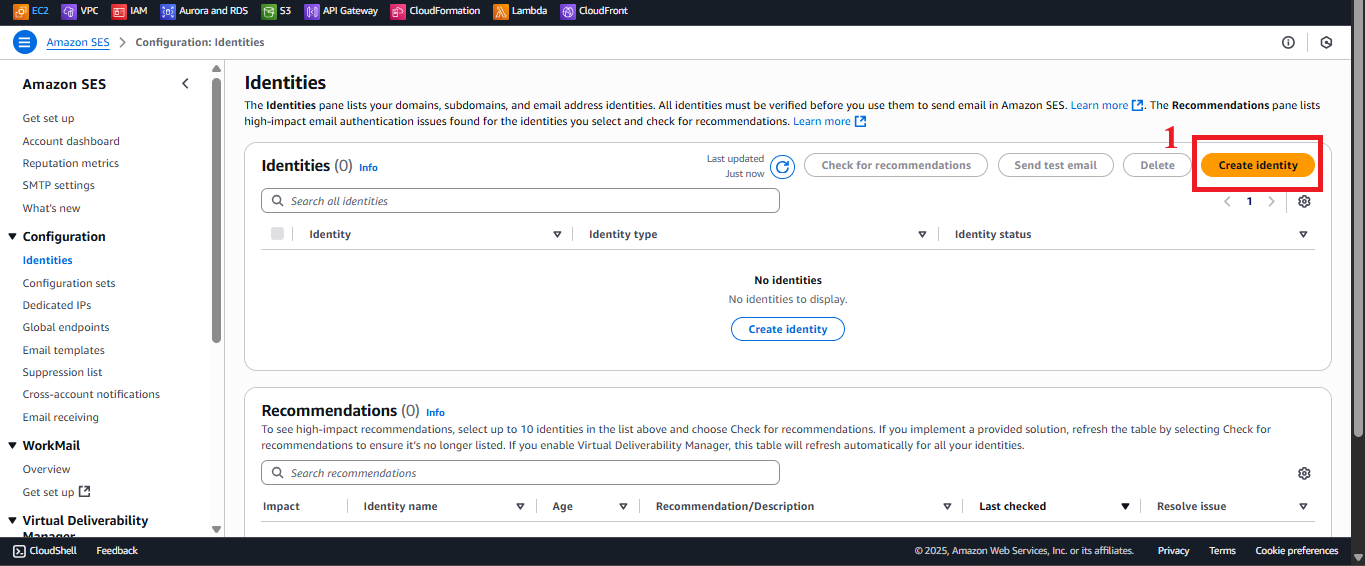The height and width of the screenshot is (566, 1365).
Task: Open Recommendations table preferences gear
Action: [1304, 473]
